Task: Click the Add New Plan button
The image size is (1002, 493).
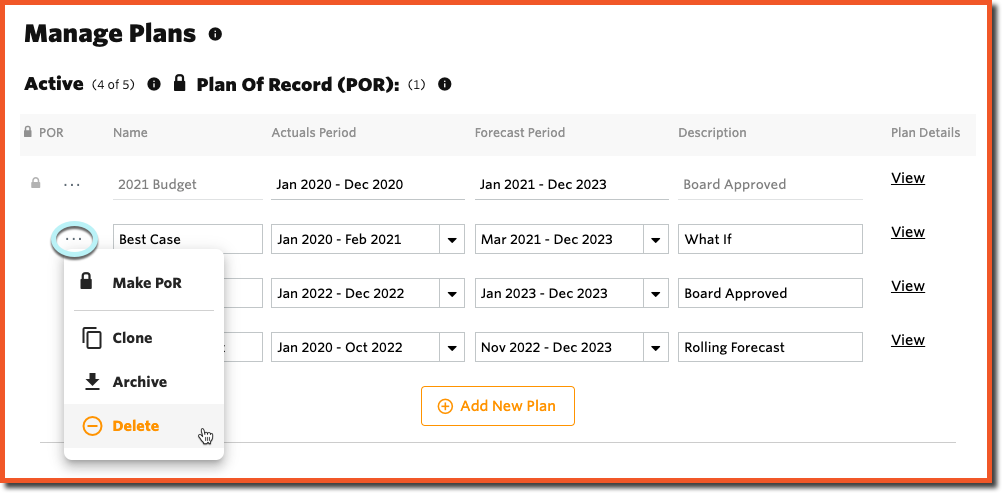Action: pyautogui.click(x=498, y=406)
